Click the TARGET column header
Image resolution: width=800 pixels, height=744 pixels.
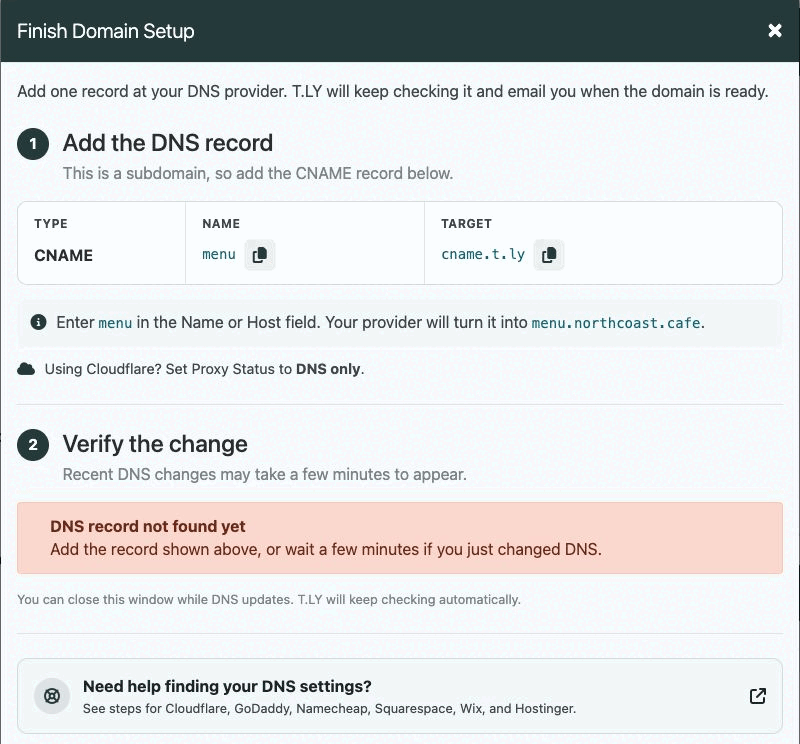[466, 224]
